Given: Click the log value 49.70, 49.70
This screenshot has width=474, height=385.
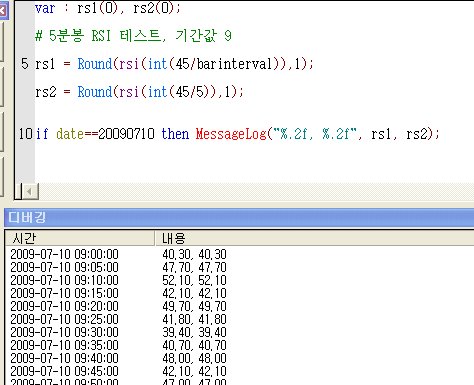Looking at the screenshot, I should 194,306.
